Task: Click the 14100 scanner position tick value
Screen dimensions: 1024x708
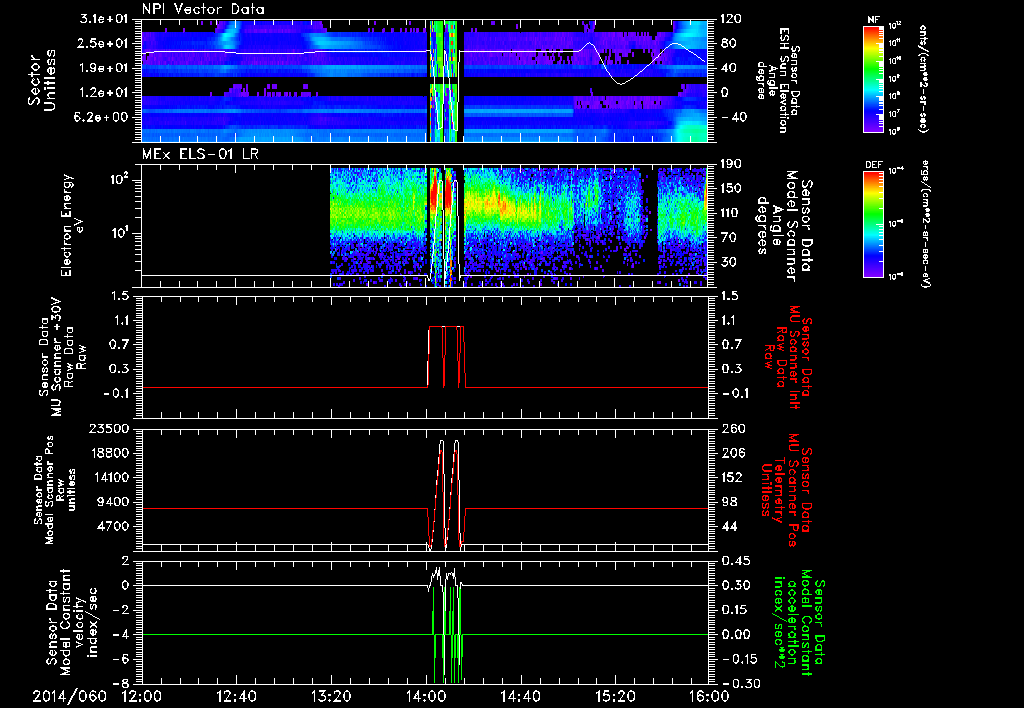Action: coord(108,477)
